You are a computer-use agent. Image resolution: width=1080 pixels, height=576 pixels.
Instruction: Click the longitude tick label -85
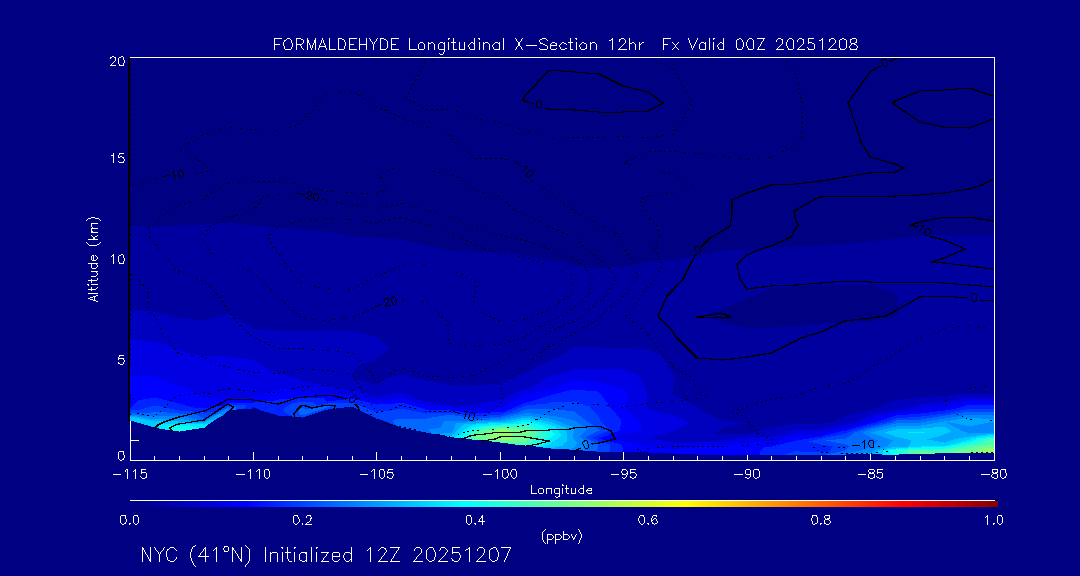871,475
